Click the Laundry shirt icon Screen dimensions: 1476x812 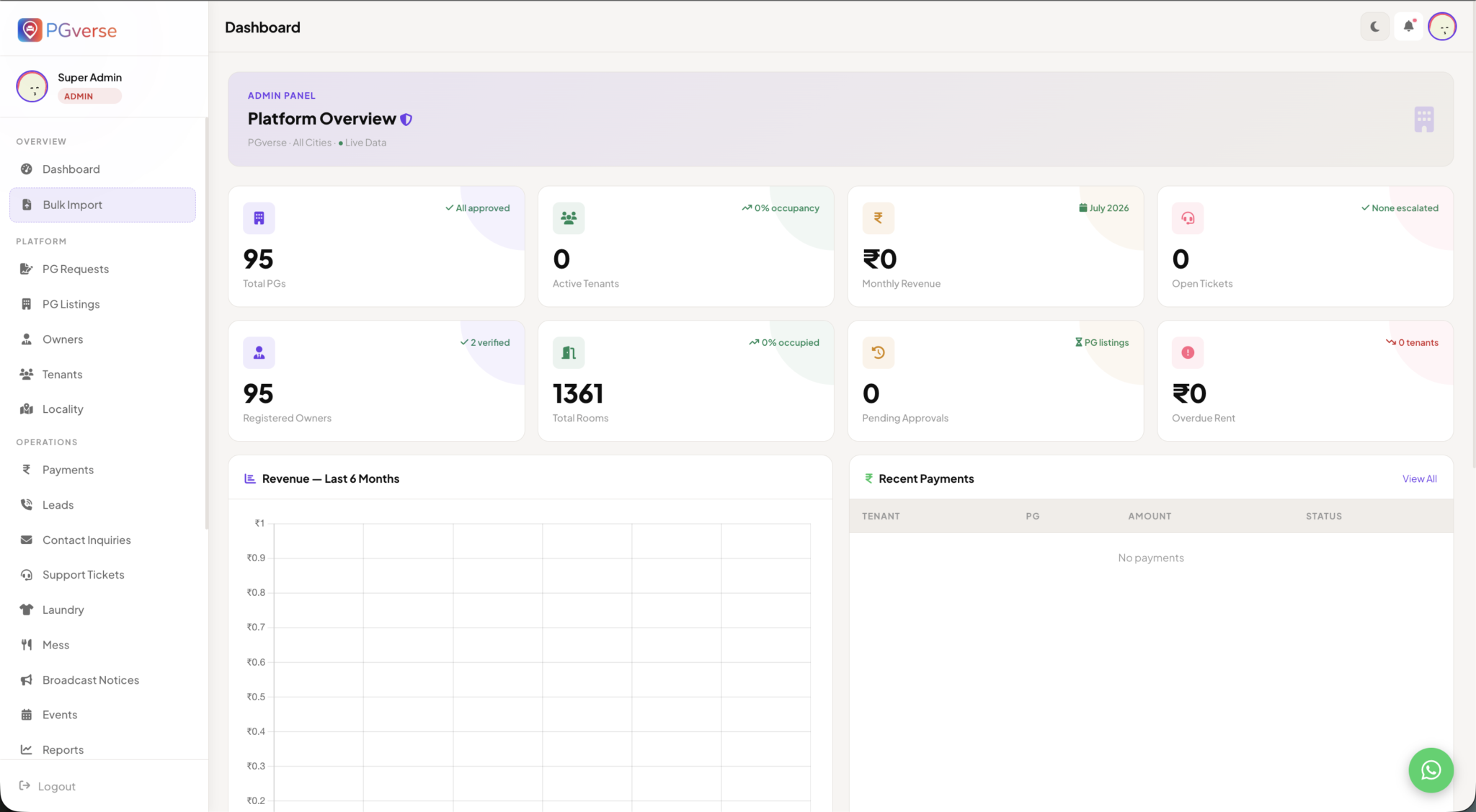(27, 610)
